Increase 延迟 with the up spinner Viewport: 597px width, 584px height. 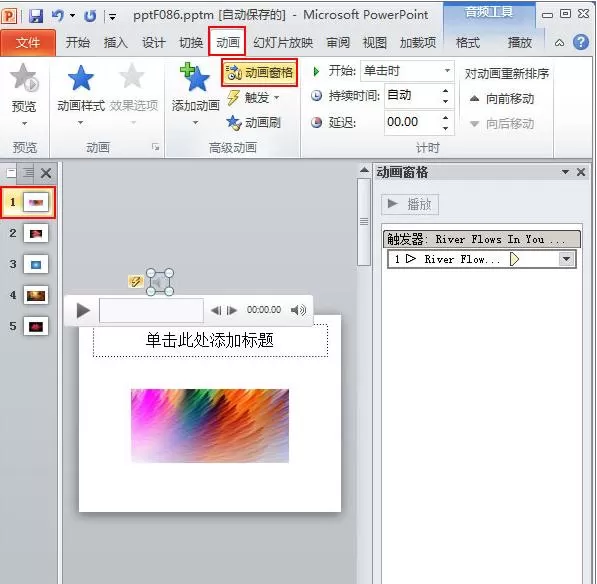tap(445, 117)
